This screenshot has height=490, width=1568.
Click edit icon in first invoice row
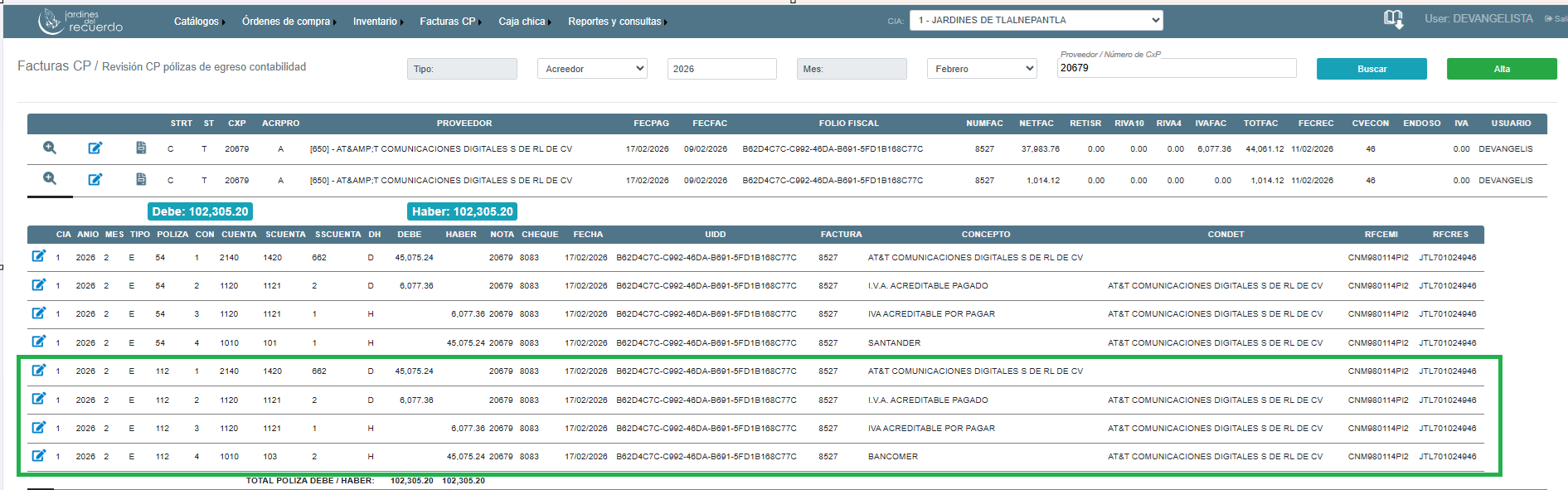click(95, 148)
